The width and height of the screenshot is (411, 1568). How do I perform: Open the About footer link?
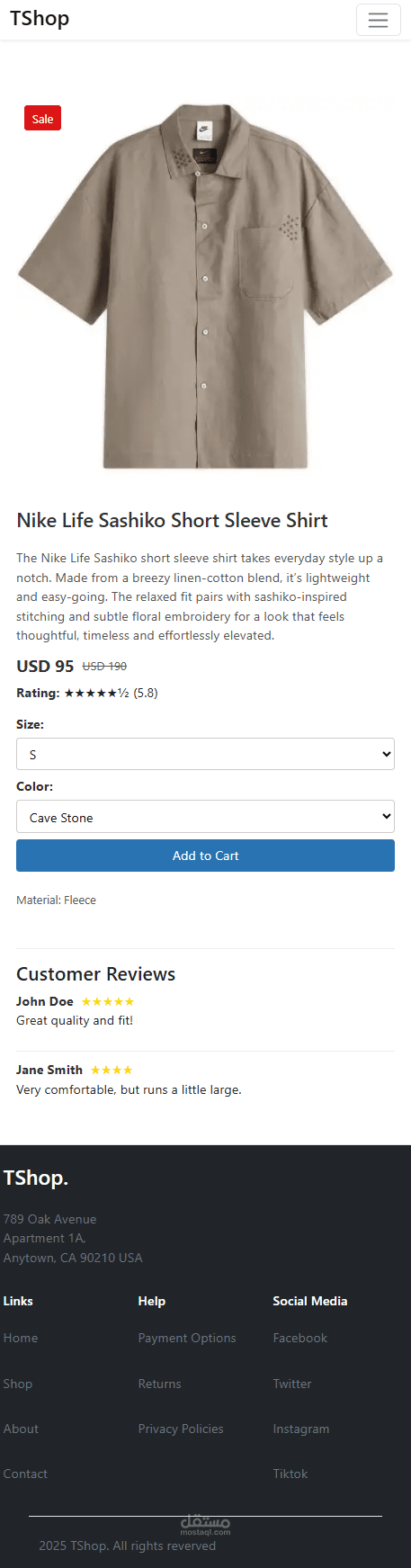click(x=21, y=1429)
